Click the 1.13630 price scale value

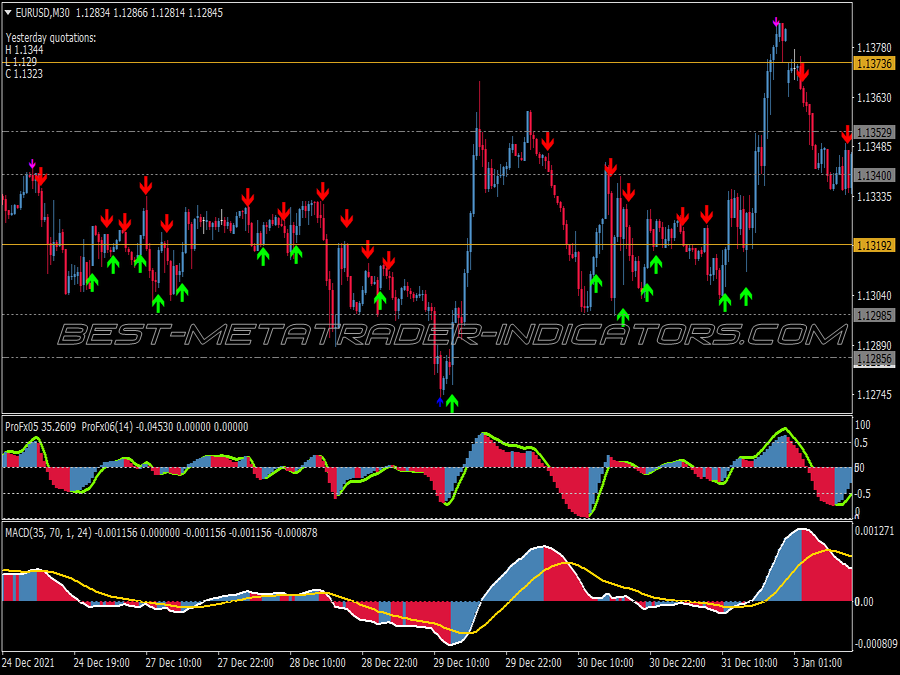[874, 98]
